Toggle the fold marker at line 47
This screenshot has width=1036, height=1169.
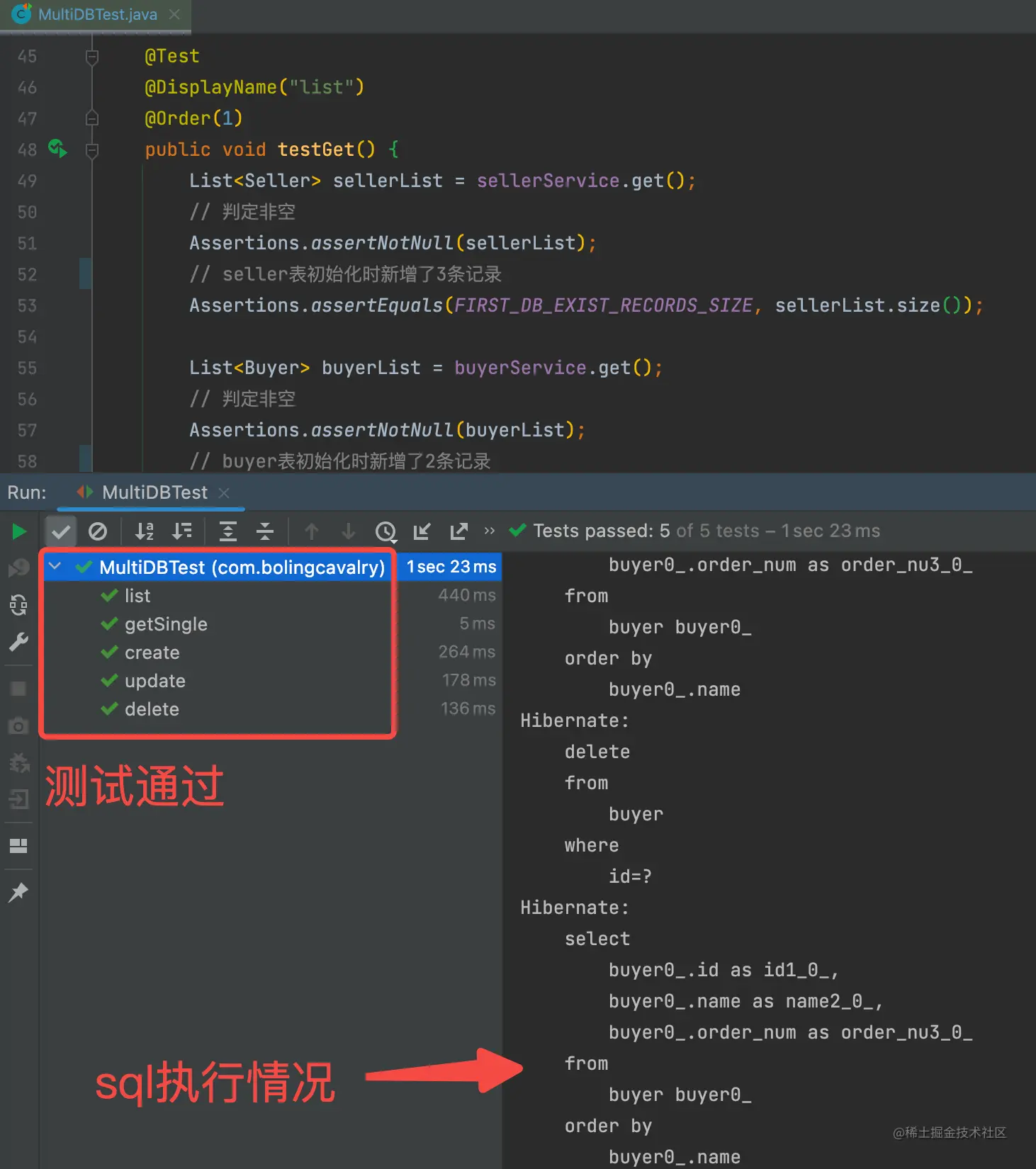91,118
